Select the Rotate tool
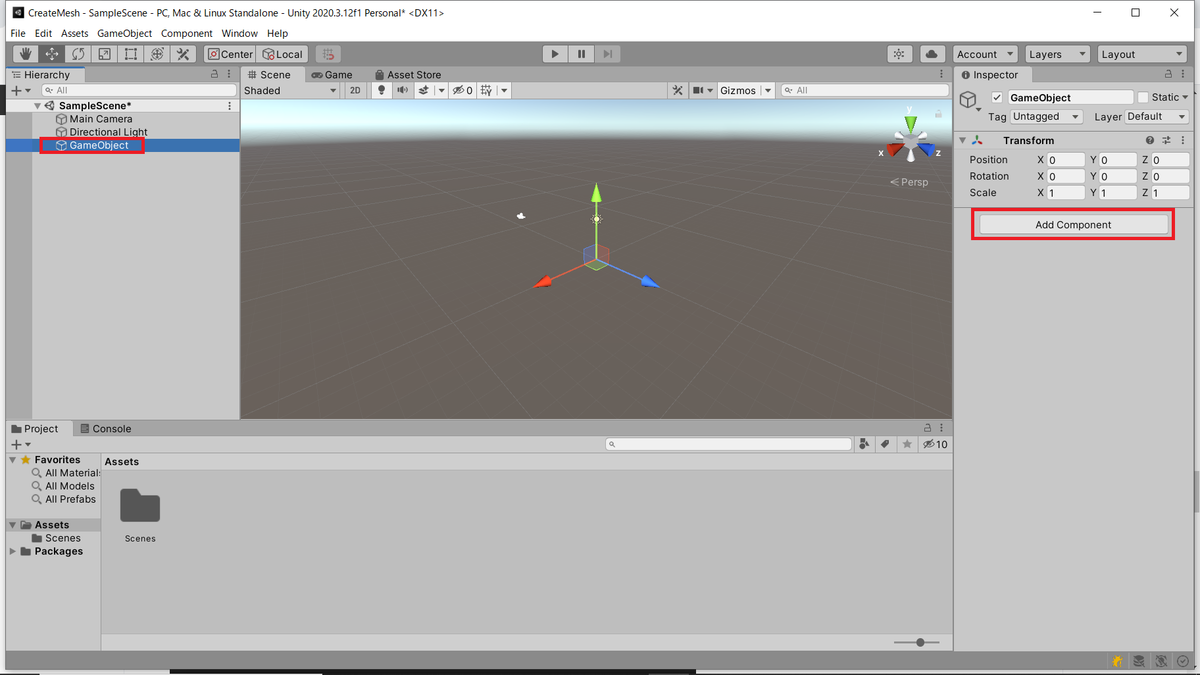The width and height of the screenshot is (1200, 675). [x=78, y=54]
